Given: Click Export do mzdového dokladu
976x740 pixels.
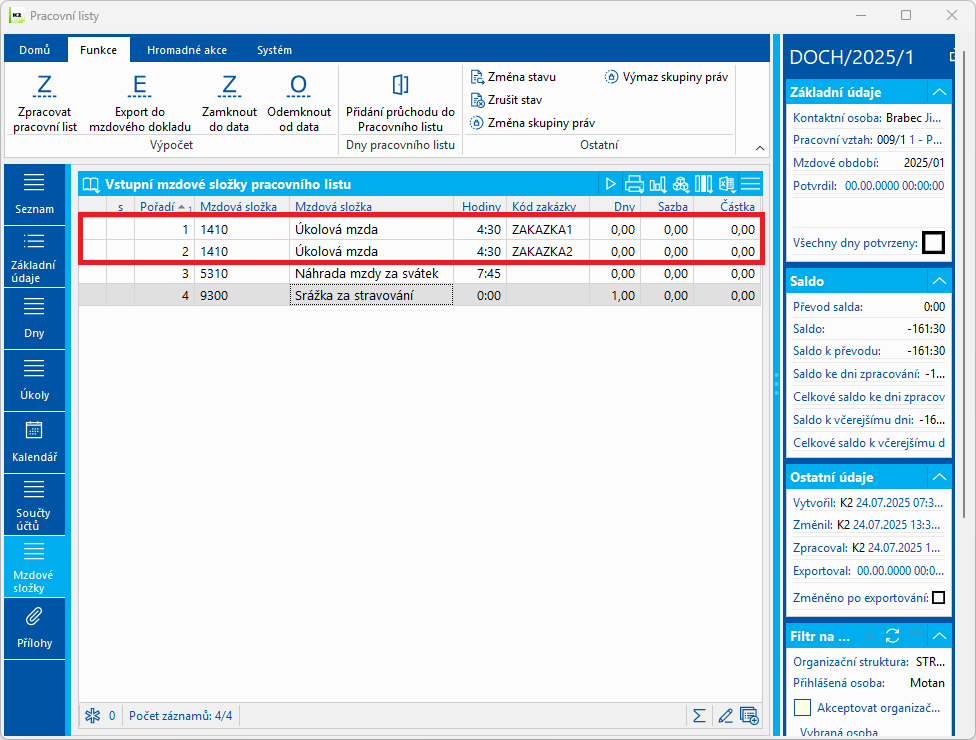Looking at the screenshot, I should [x=139, y=102].
